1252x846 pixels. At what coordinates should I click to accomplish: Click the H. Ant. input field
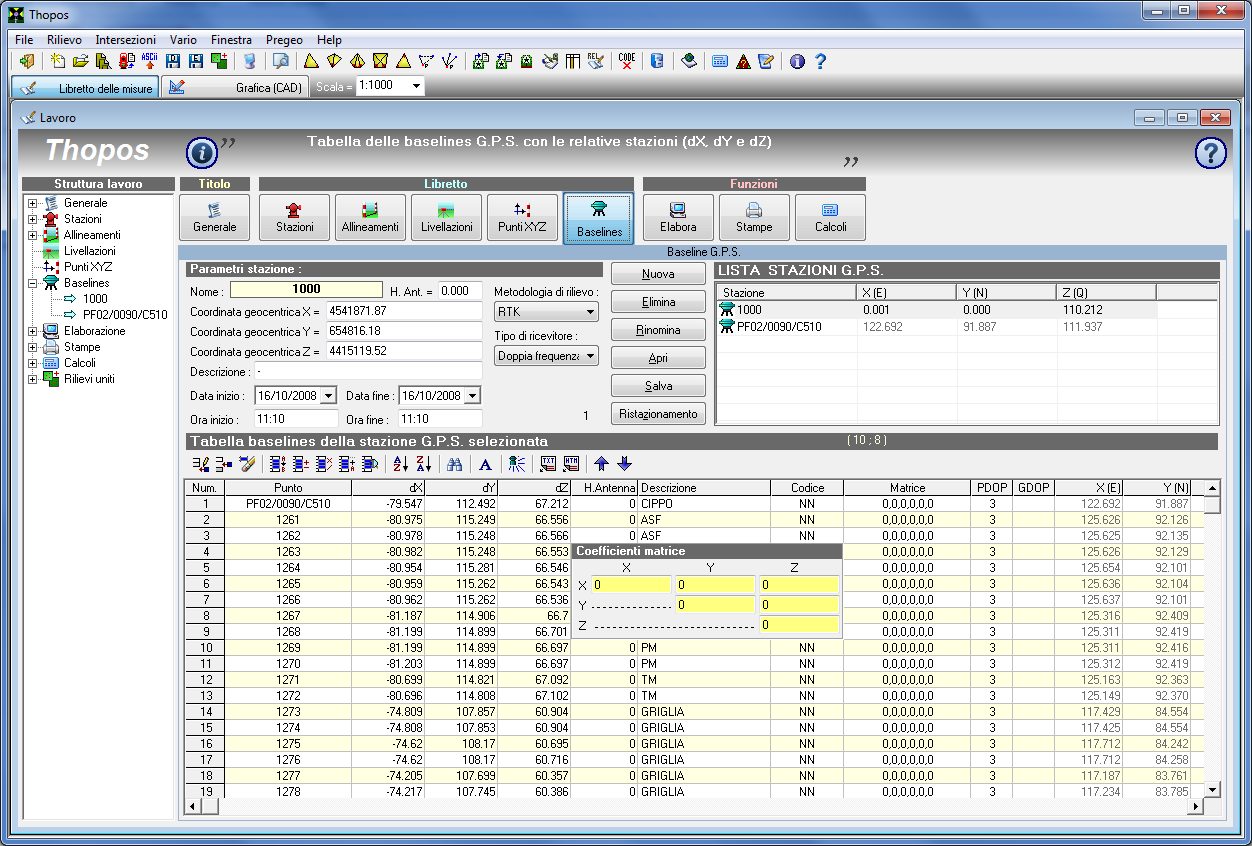click(x=460, y=291)
